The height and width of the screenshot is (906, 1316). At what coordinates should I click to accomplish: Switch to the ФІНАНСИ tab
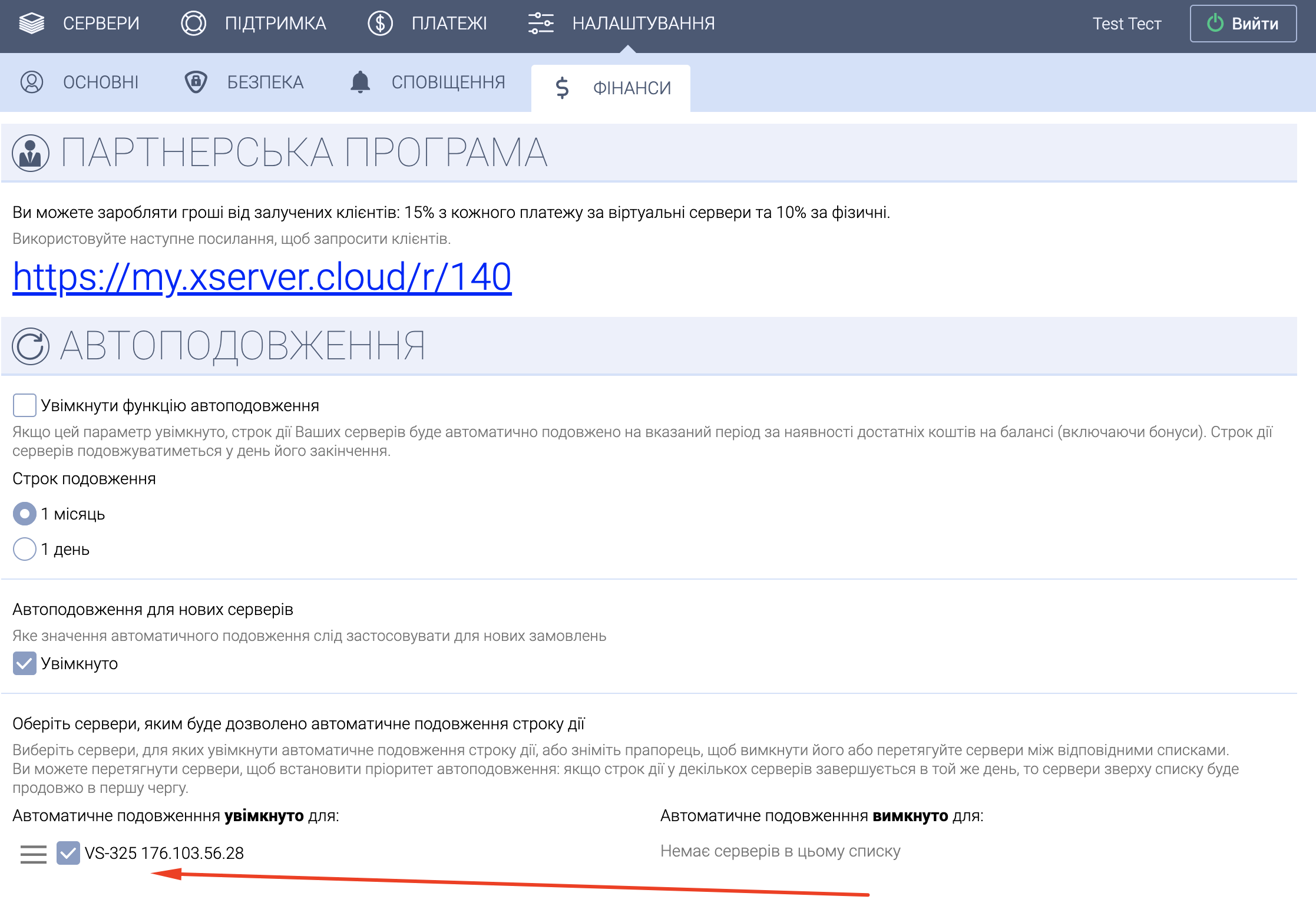tap(611, 88)
